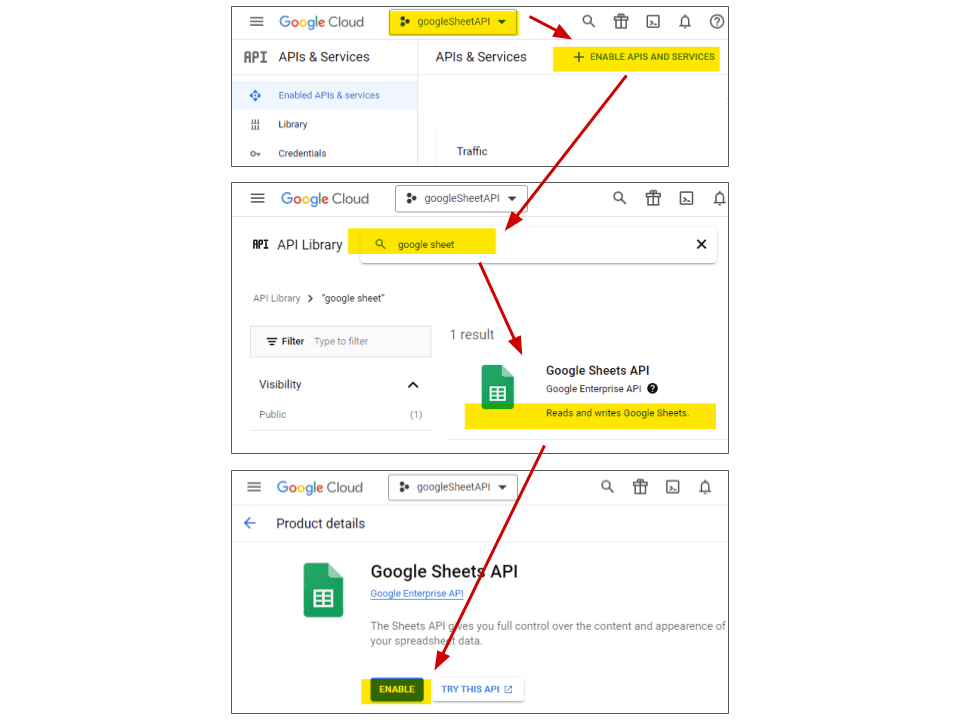Open googleSheetAPI project picker on APIs & Services page
Screen dimensions: 960x720
point(453,22)
